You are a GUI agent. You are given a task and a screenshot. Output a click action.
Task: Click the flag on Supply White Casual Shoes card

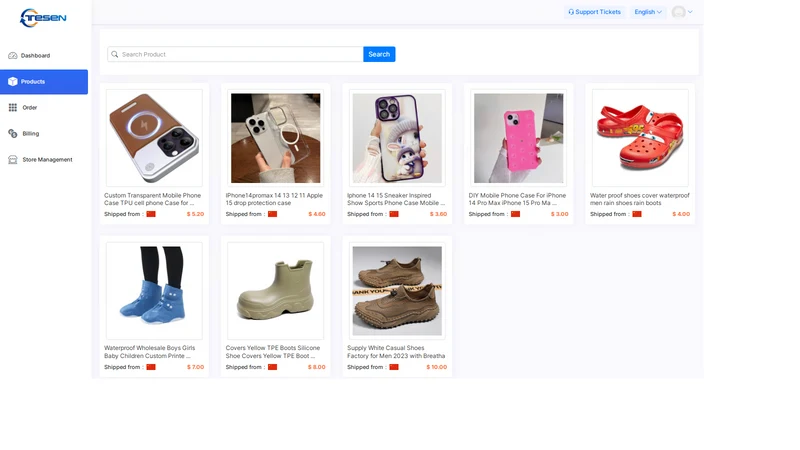(x=394, y=367)
